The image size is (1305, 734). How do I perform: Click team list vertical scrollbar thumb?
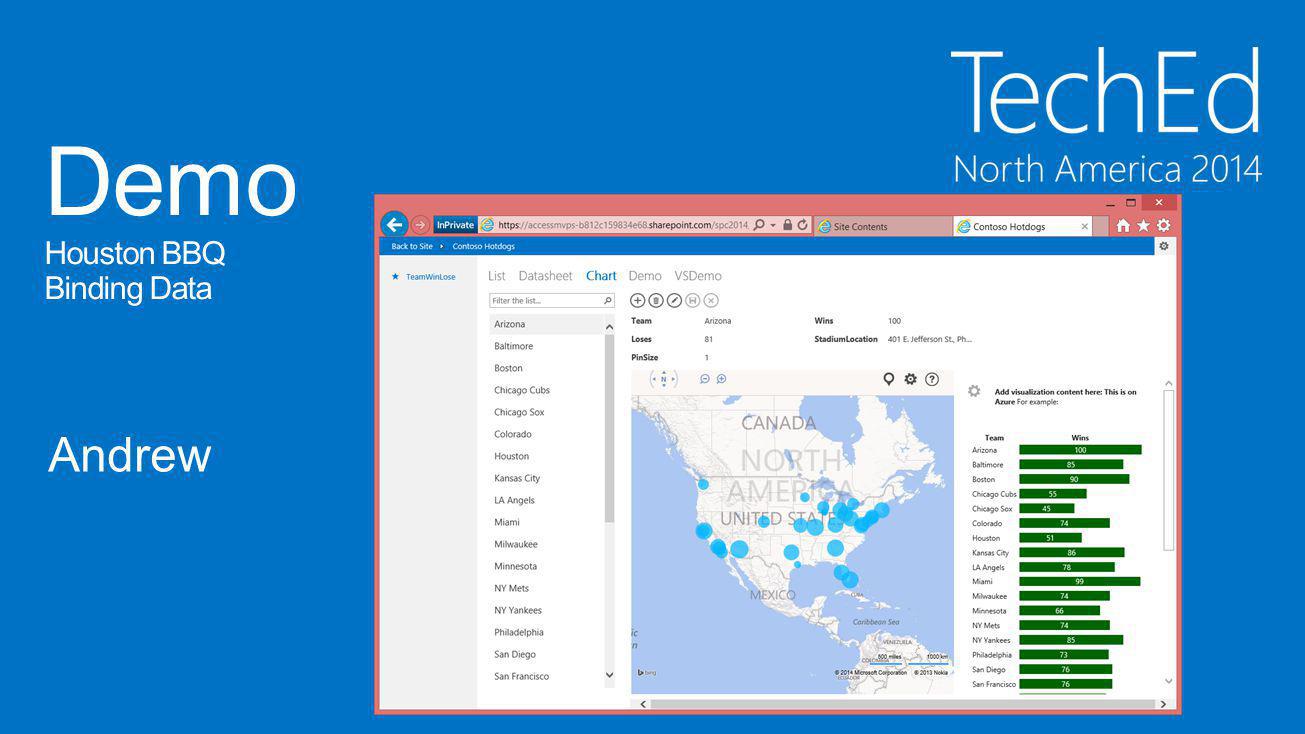point(609,428)
